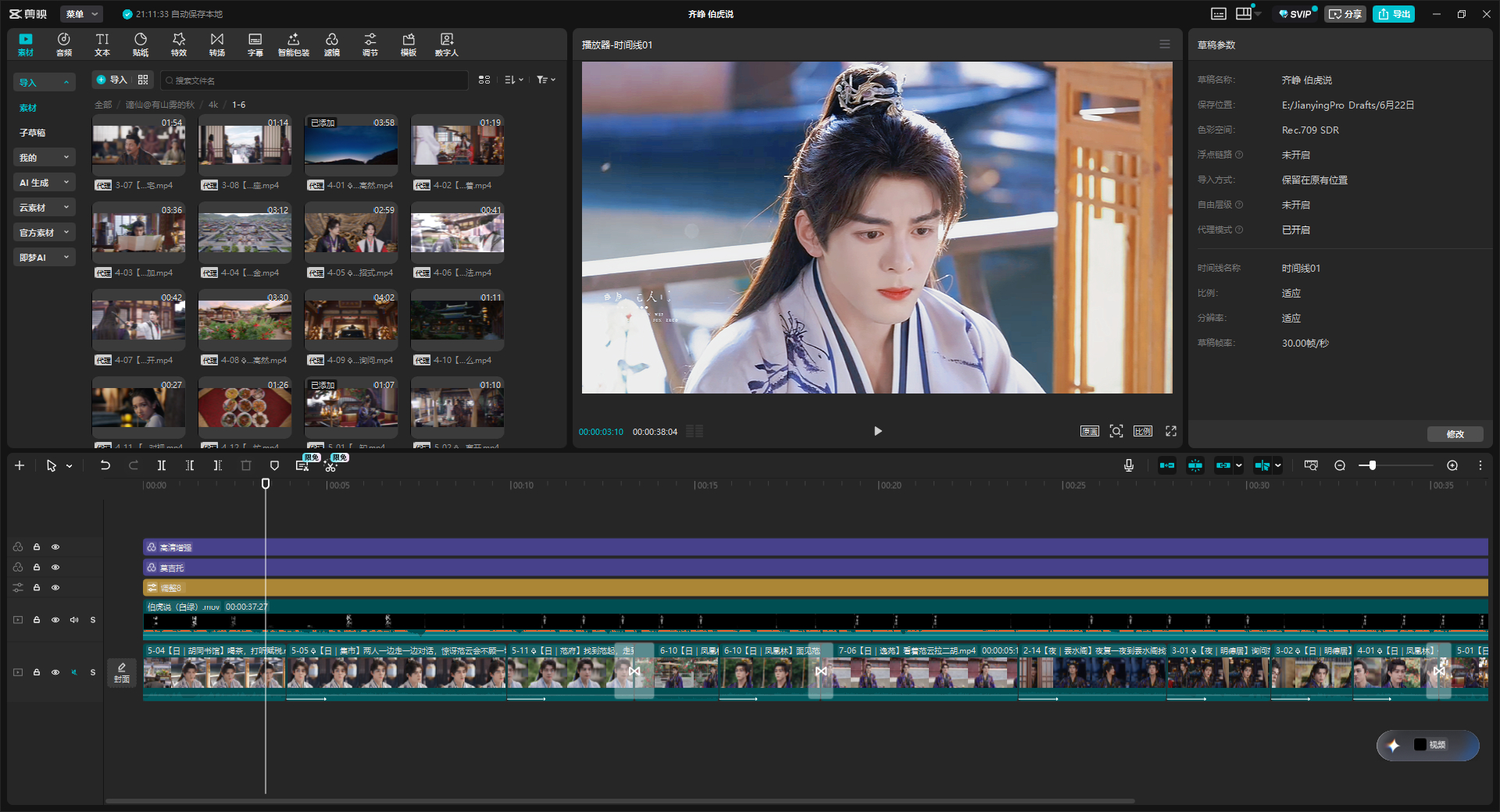Expand the 官方素材 sidebar section
Image resolution: width=1500 pixels, height=812 pixels.
pyautogui.click(x=45, y=233)
